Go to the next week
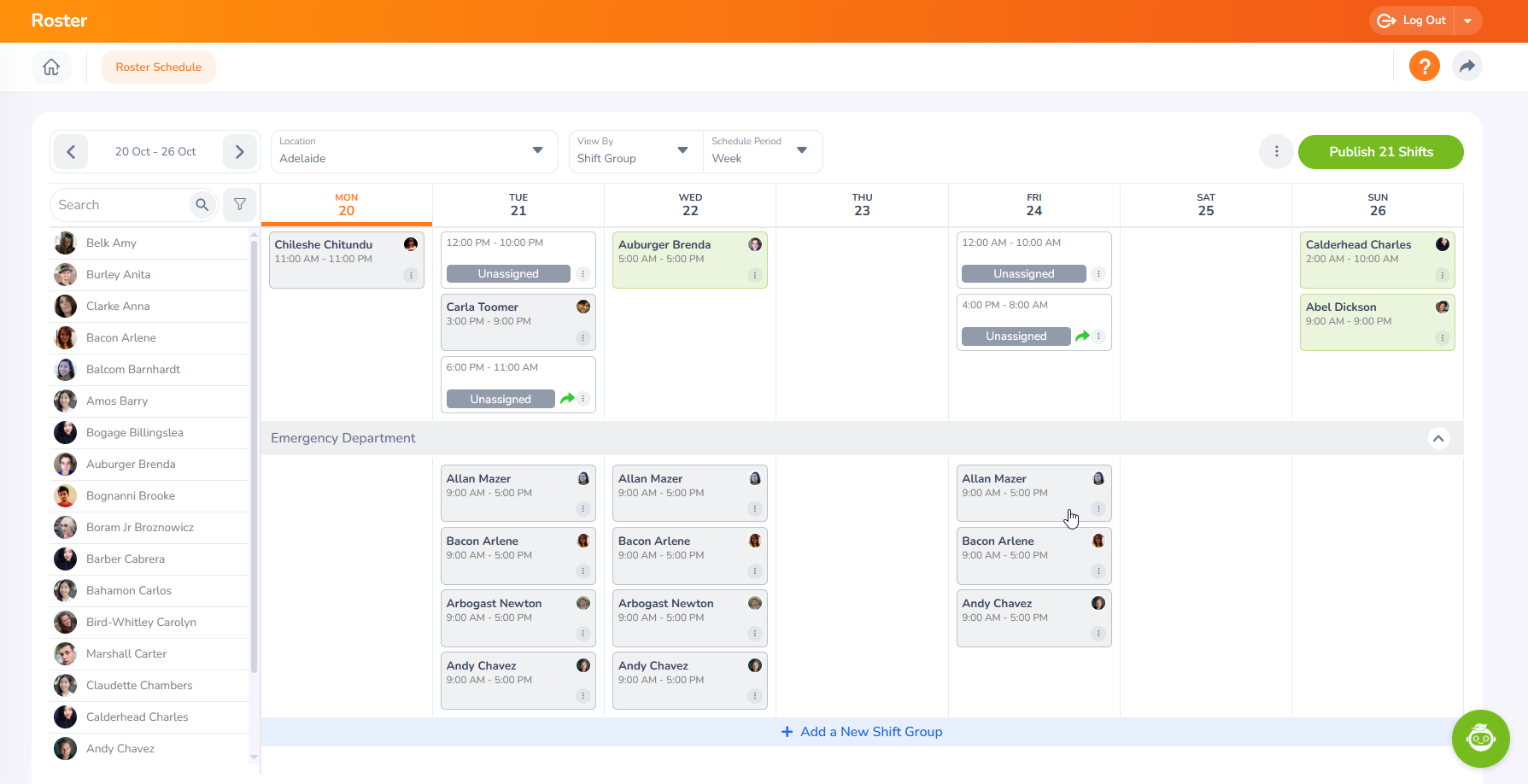Image resolution: width=1528 pixels, height=784 pixels. [x=240, y=152]
